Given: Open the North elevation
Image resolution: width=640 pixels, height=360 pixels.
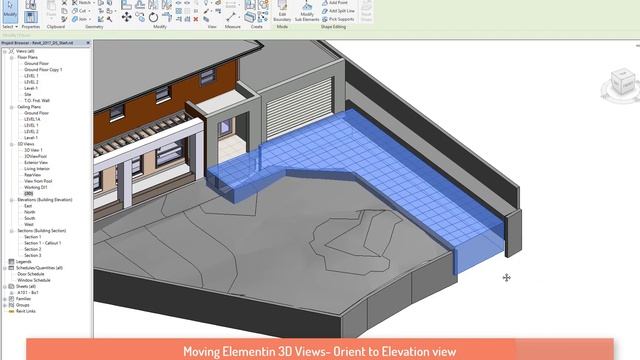Looking at the screenshot, I should pyautogui.click(x=29, y=212).
